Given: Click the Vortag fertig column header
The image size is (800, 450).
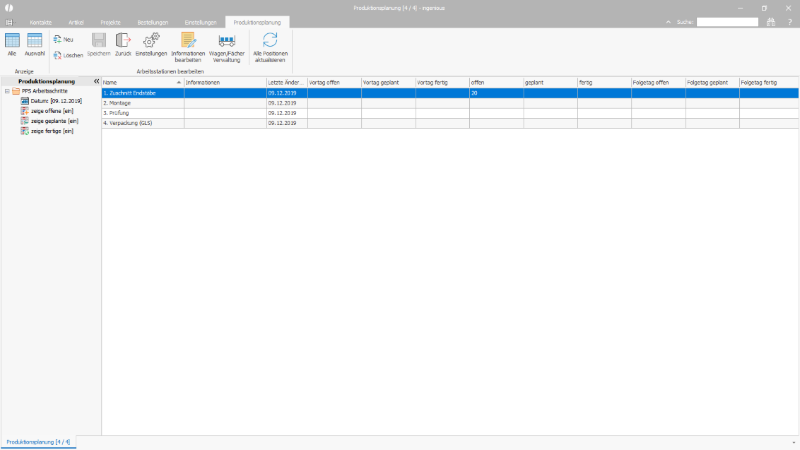Looking at the screenshot, I should click(x=442, y=82).
